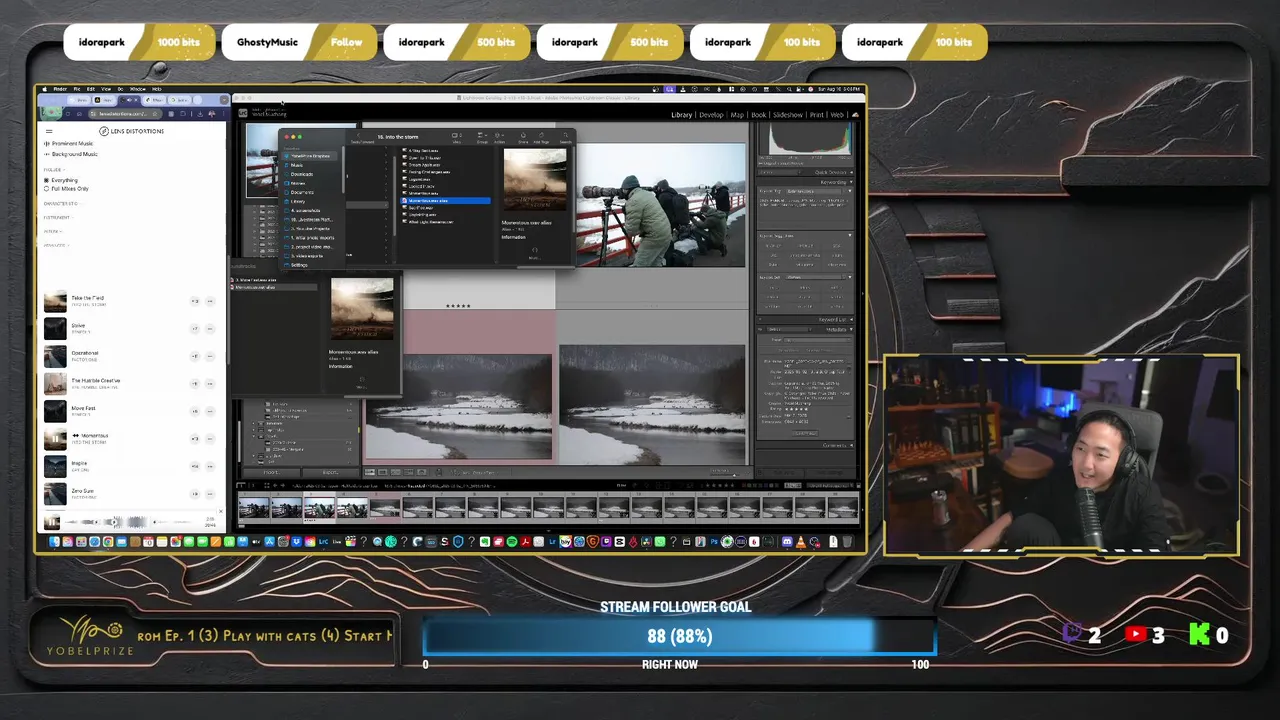Image resolution: width=1280 pixels, height=720 pixels.
Task: Open the View menu in menu bar
Action: click(106, 89)
